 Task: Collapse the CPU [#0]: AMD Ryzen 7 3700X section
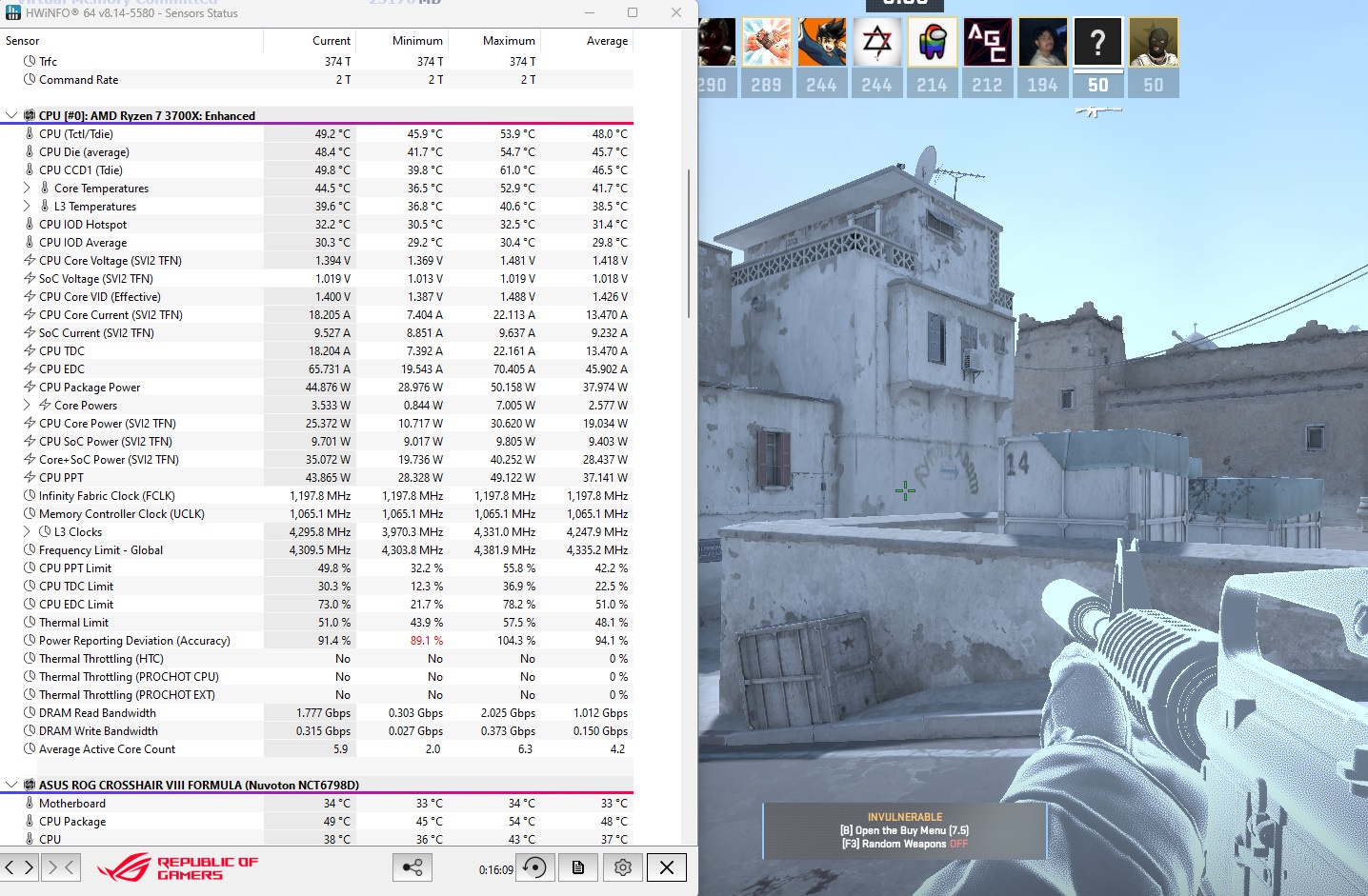(x=11, y=116)
